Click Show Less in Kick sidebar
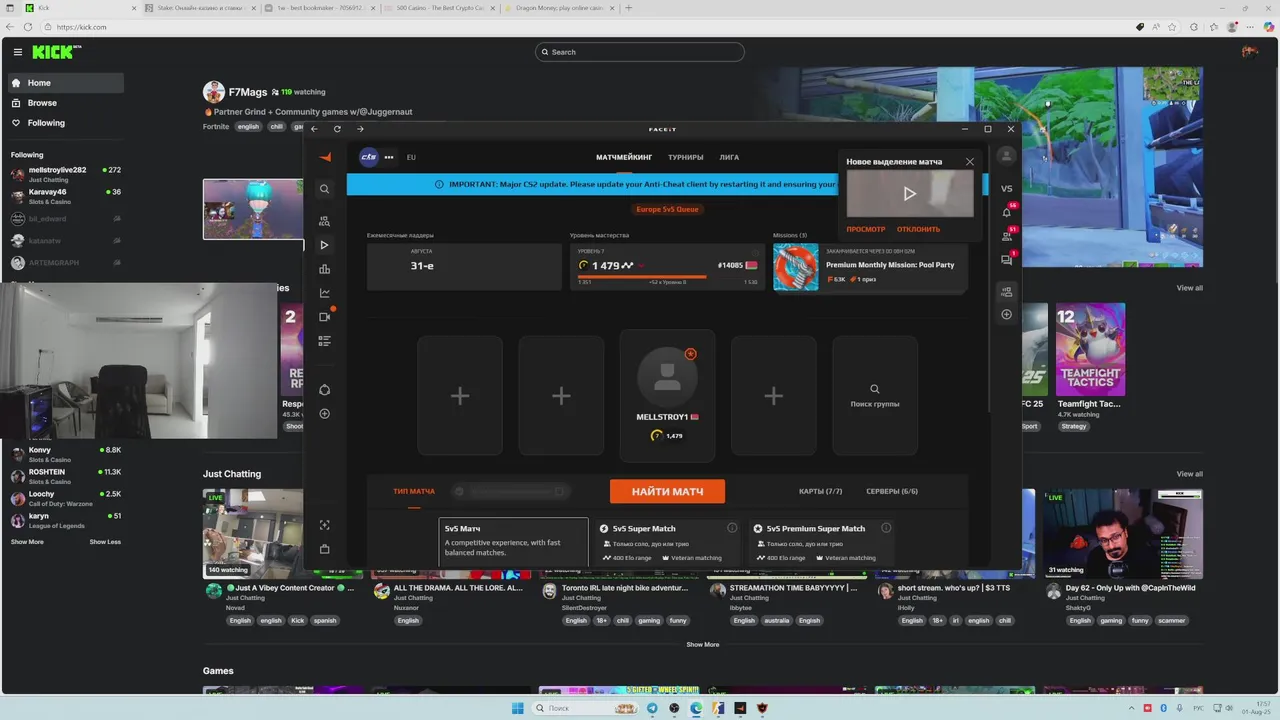The width and height of the screenshot is (1280, 720). click(105, 542)
